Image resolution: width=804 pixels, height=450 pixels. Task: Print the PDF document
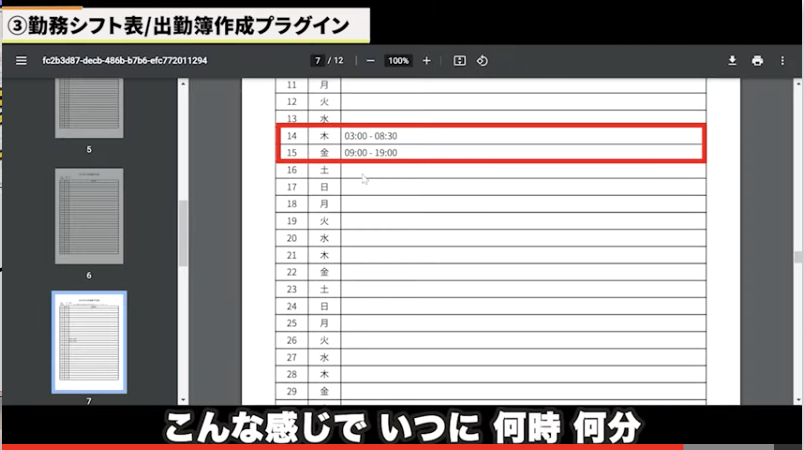[x=757, y=61]
